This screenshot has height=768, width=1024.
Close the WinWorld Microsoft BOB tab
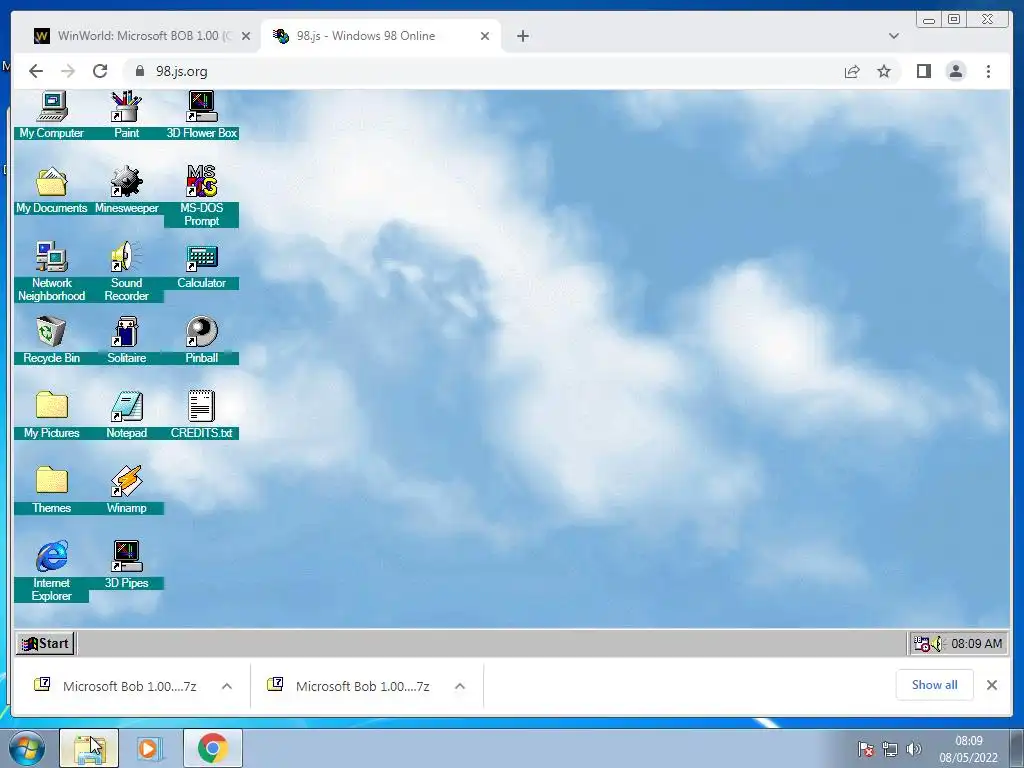[x=246, y=36]
